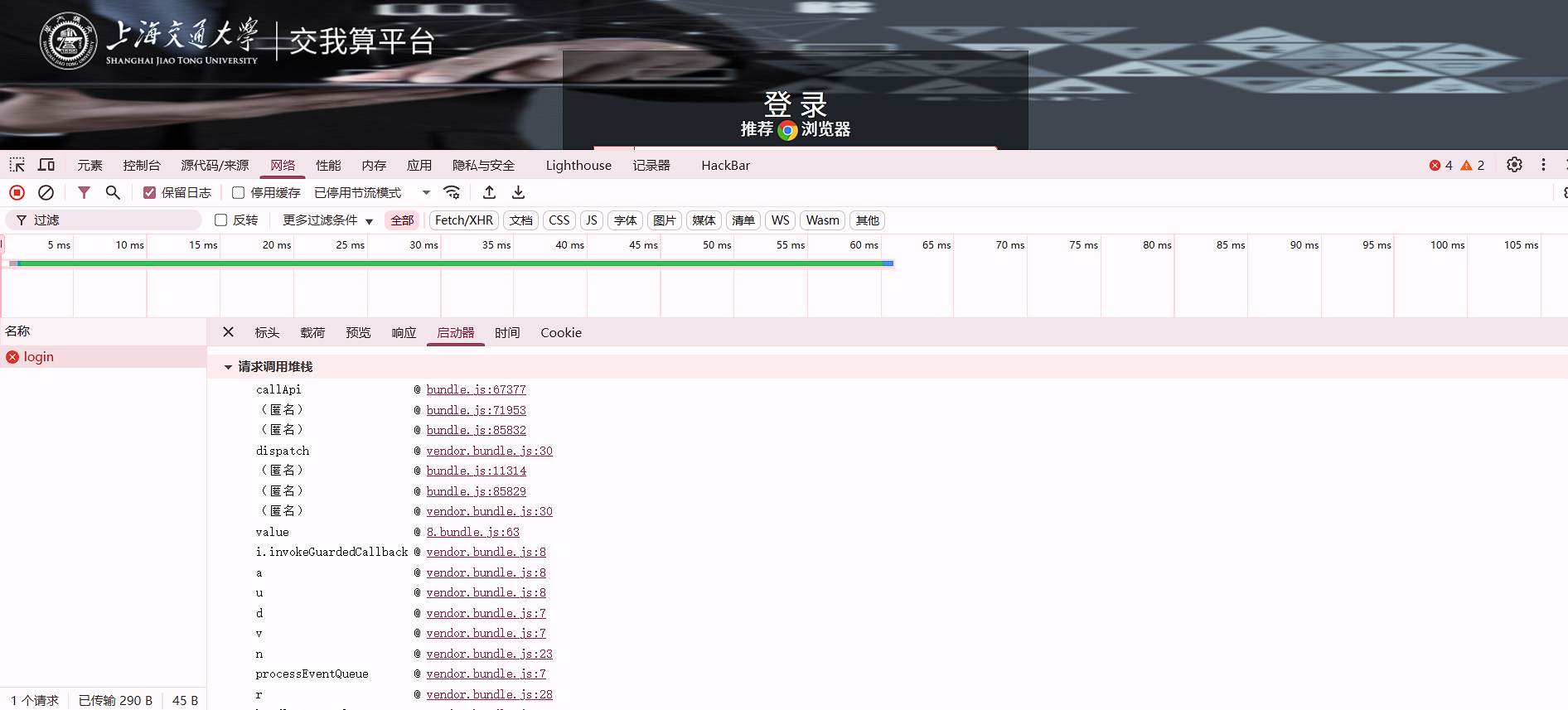1568x710 pixels.
Task: Open network search with magnifier icon
Action: pos(113,193)
